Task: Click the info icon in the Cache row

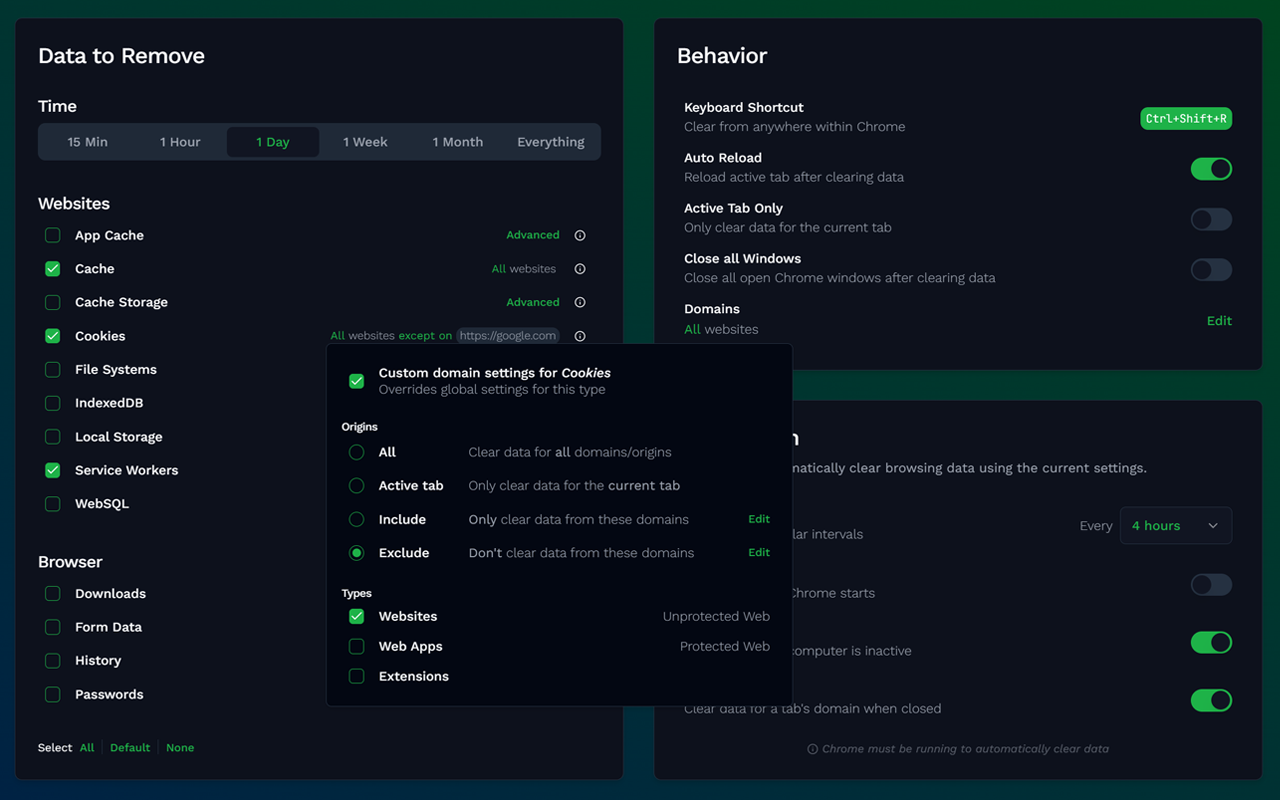Action: click(580, 269)
